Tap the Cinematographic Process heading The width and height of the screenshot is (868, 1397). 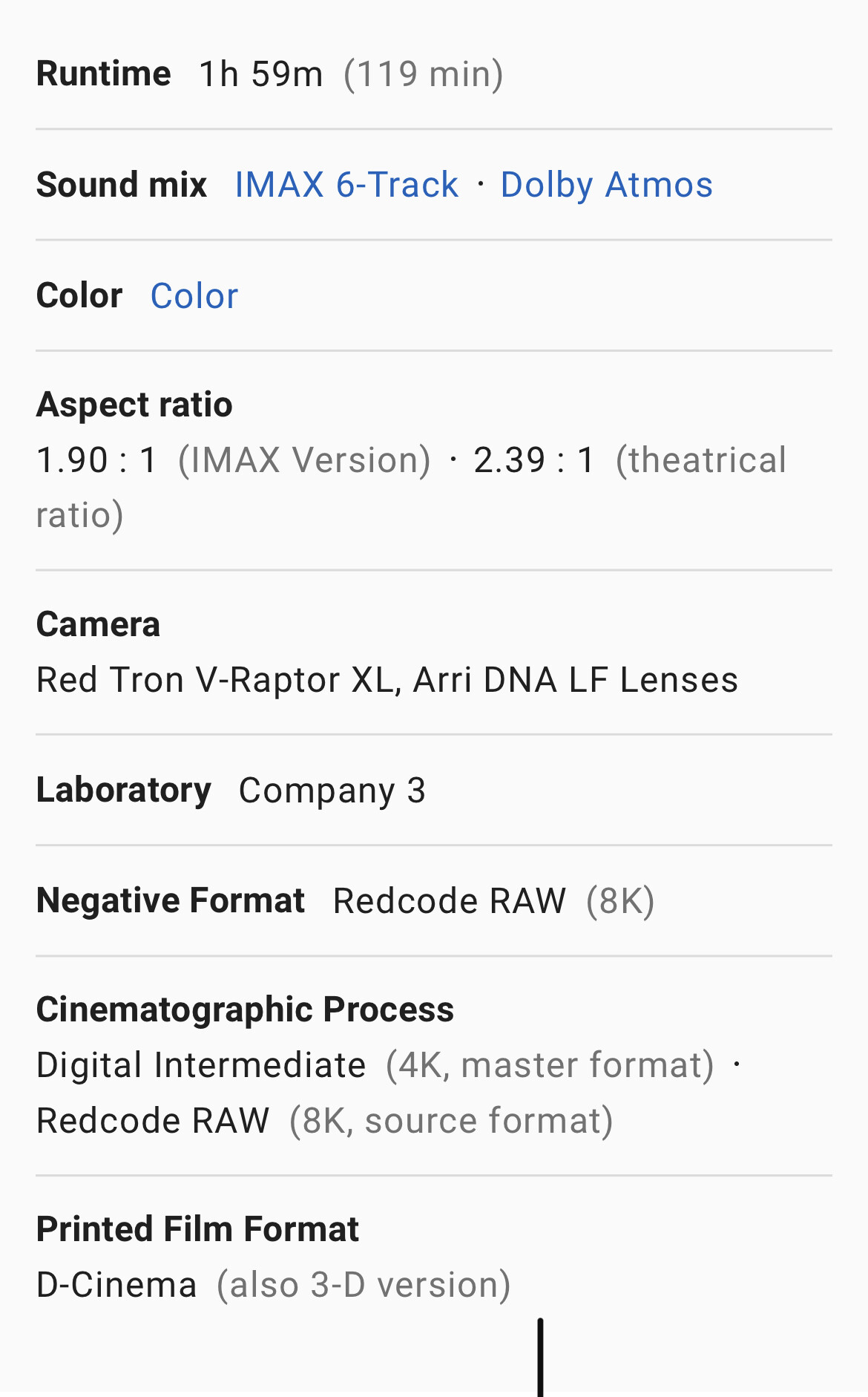tap(245, 1010)
